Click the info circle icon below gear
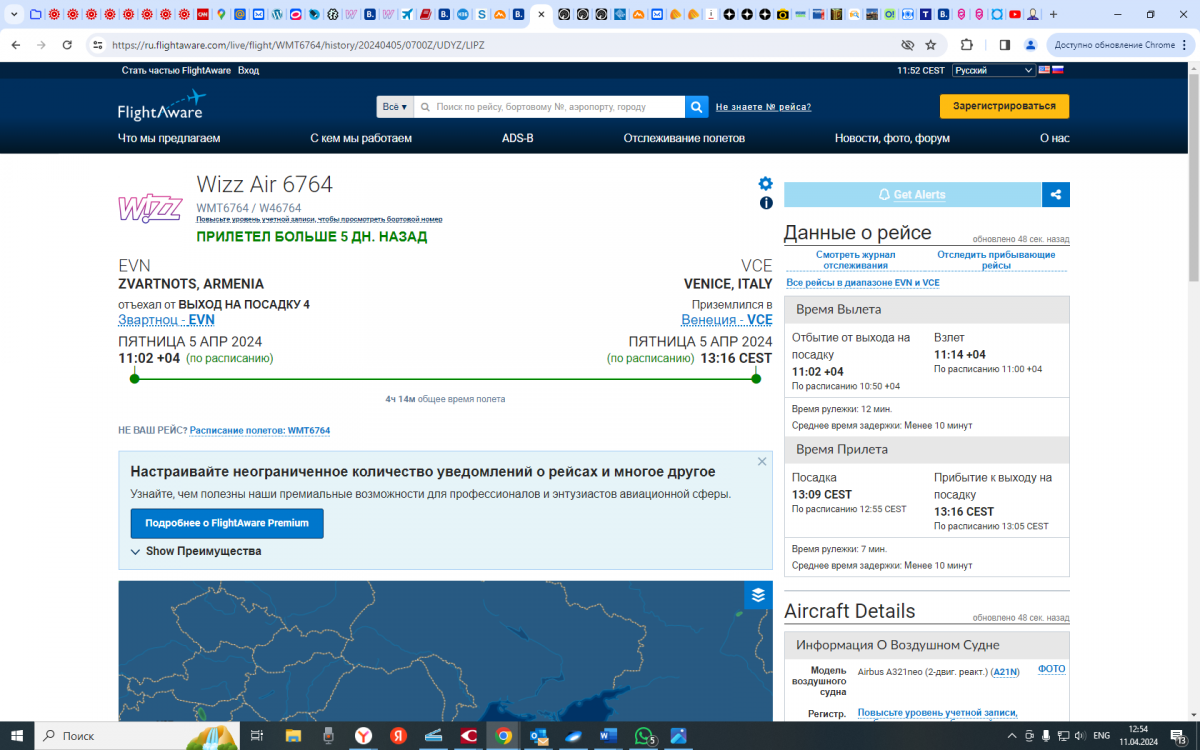 tap(766, 203)
